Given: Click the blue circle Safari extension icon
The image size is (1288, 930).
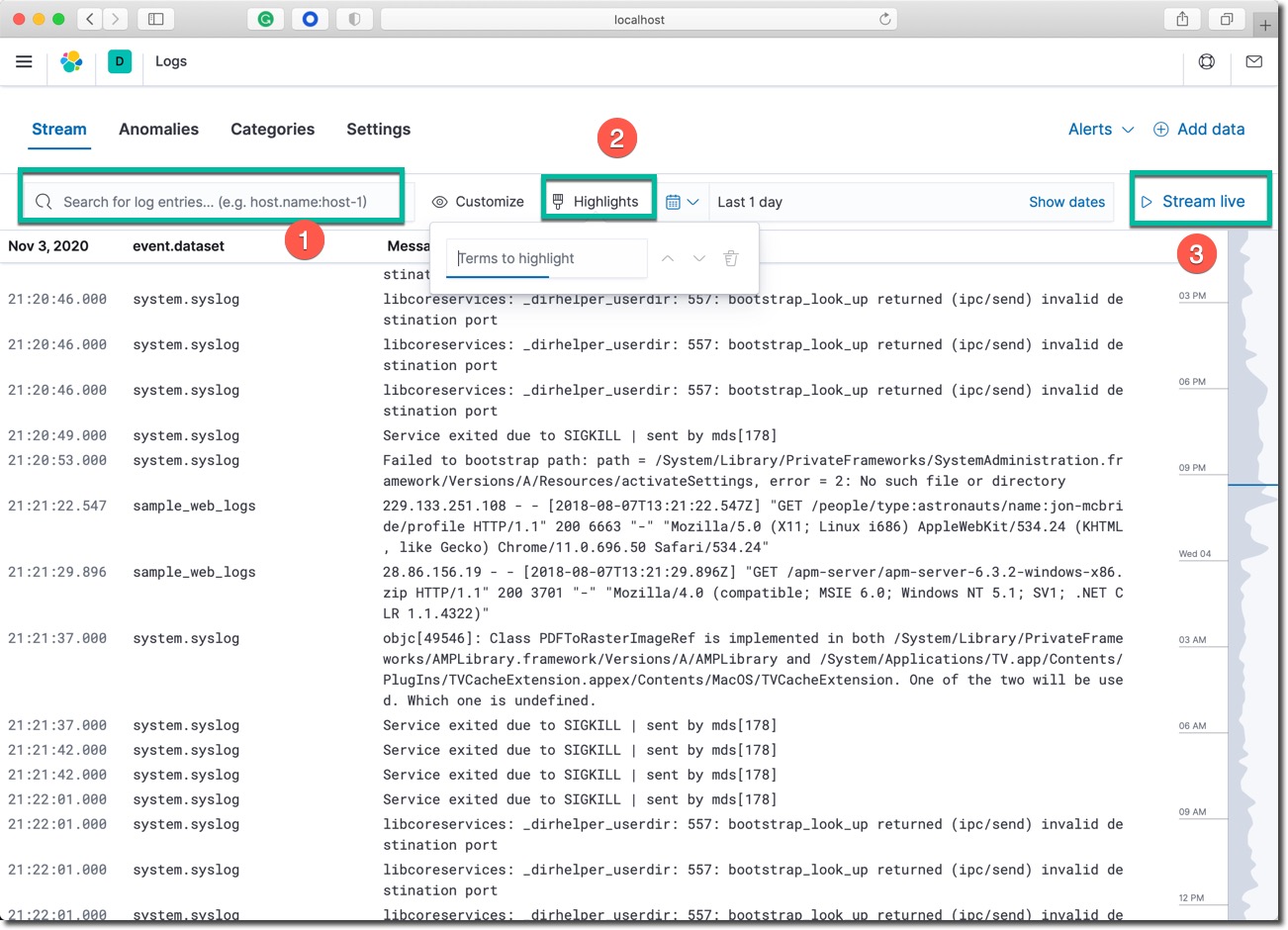Looking at the screenshot, I should click(310, 19).
